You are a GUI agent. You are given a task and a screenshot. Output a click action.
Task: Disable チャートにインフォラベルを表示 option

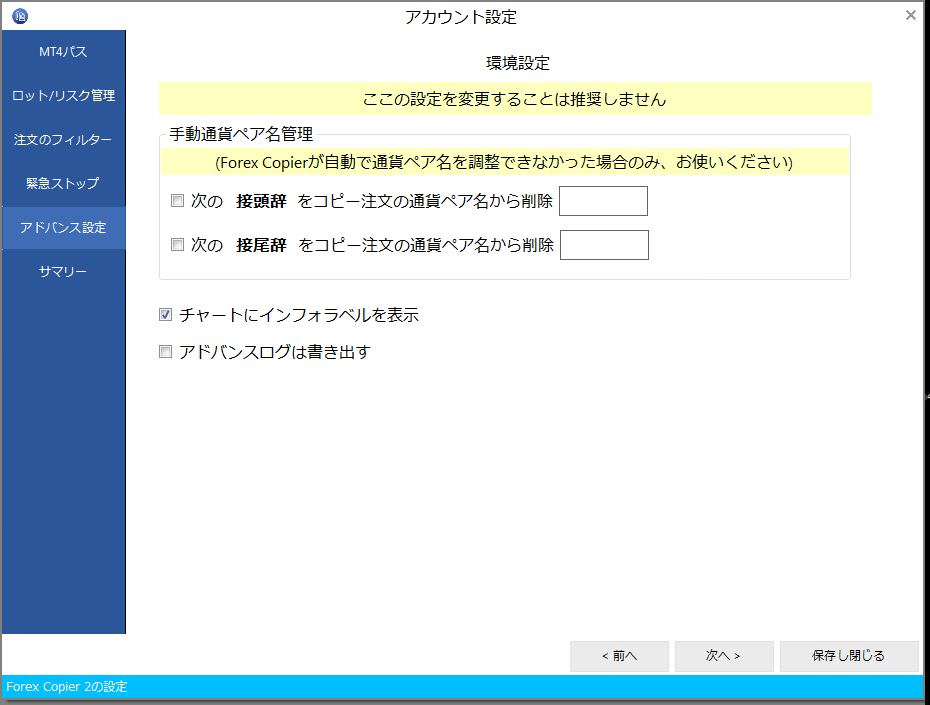[x=165, y=314]
